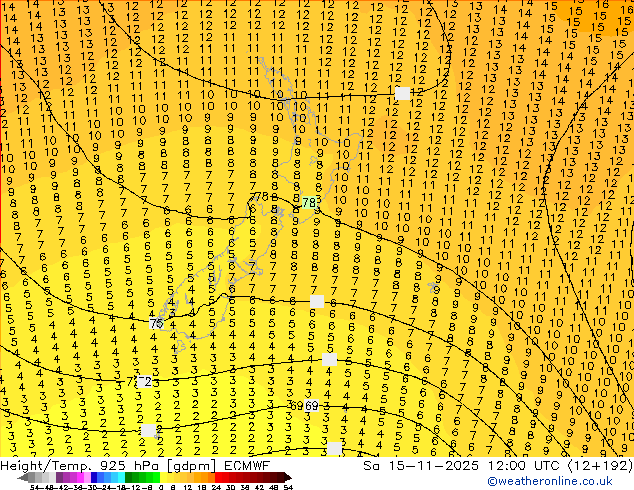Click the "24" value under the legend
Image resolution: width=634 pixels, height=490 pixels.
(x=216, y=487)
